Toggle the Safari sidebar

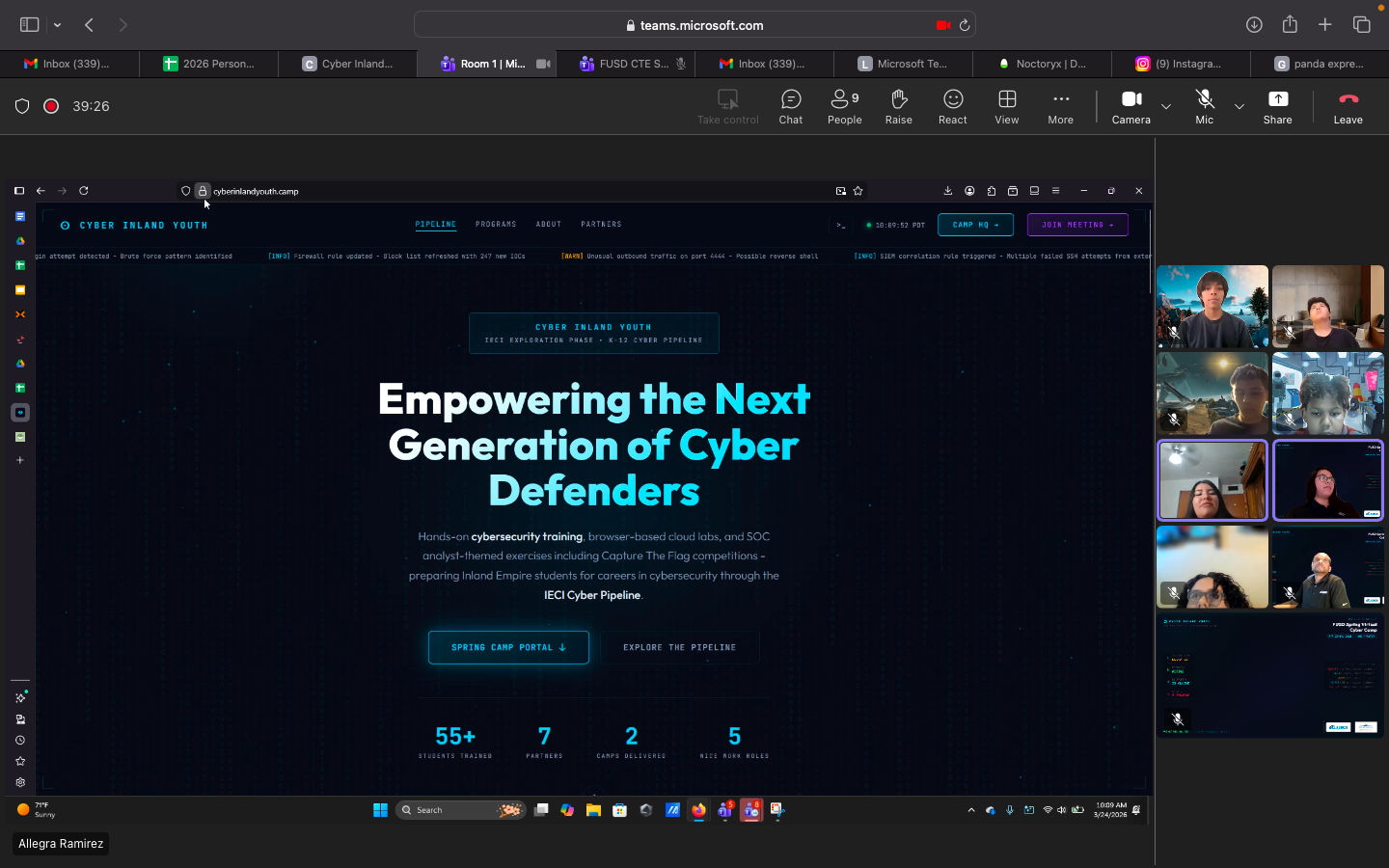point(30,25)
